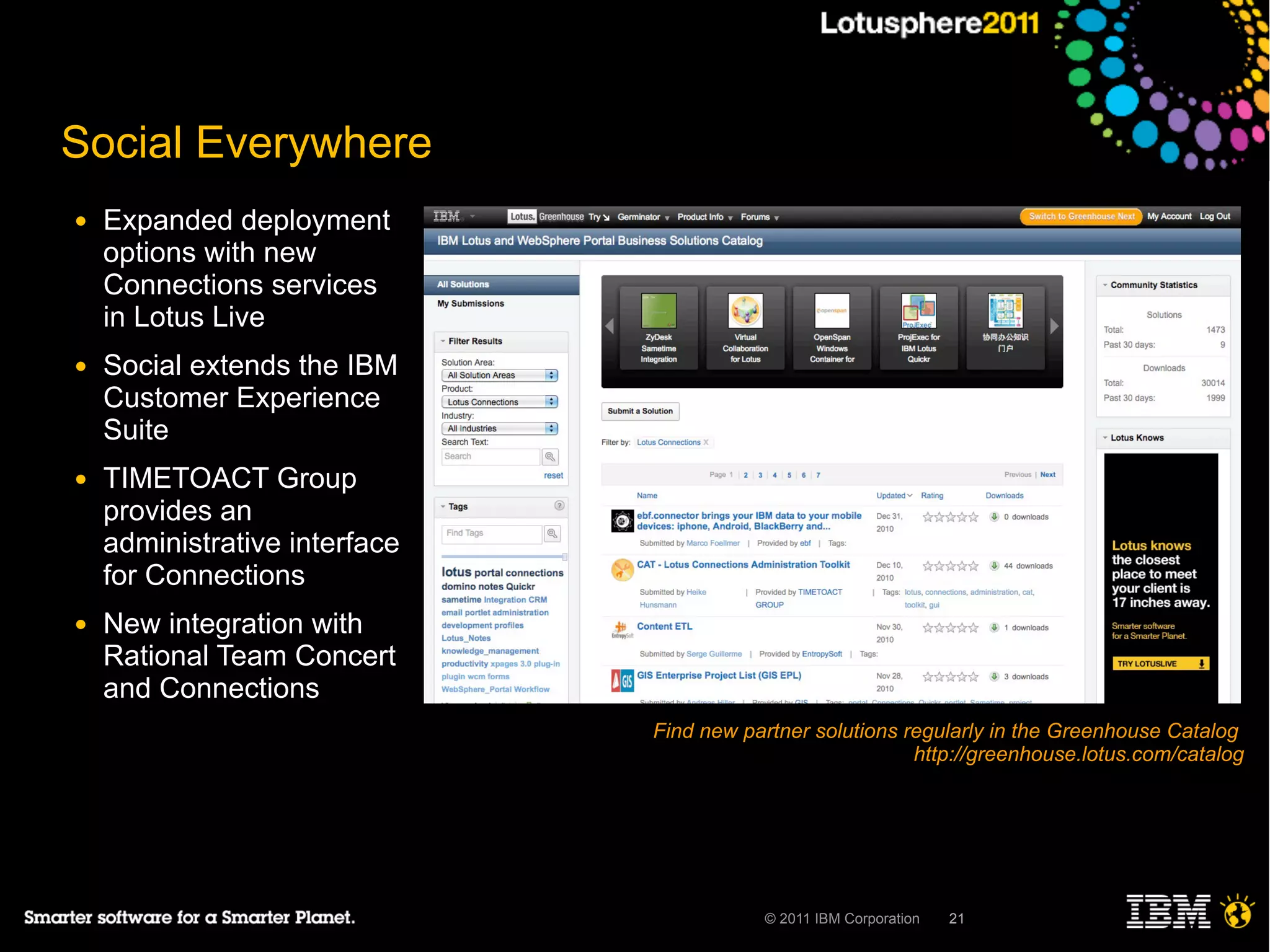Collapse the Lotus Knows panel
This screenshot has height=952, width=1270.
[x=1105, y=438]
